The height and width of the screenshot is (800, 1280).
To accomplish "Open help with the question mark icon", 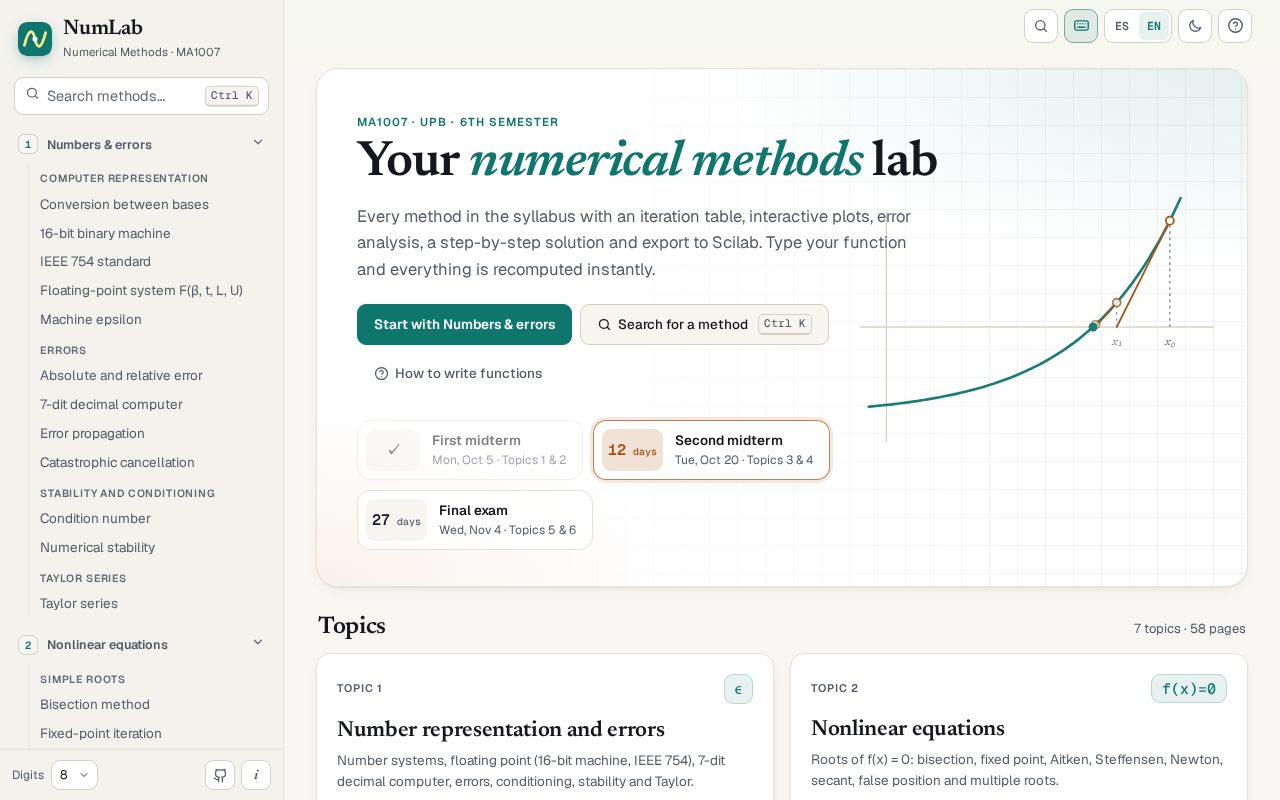I will [1235, 26].
